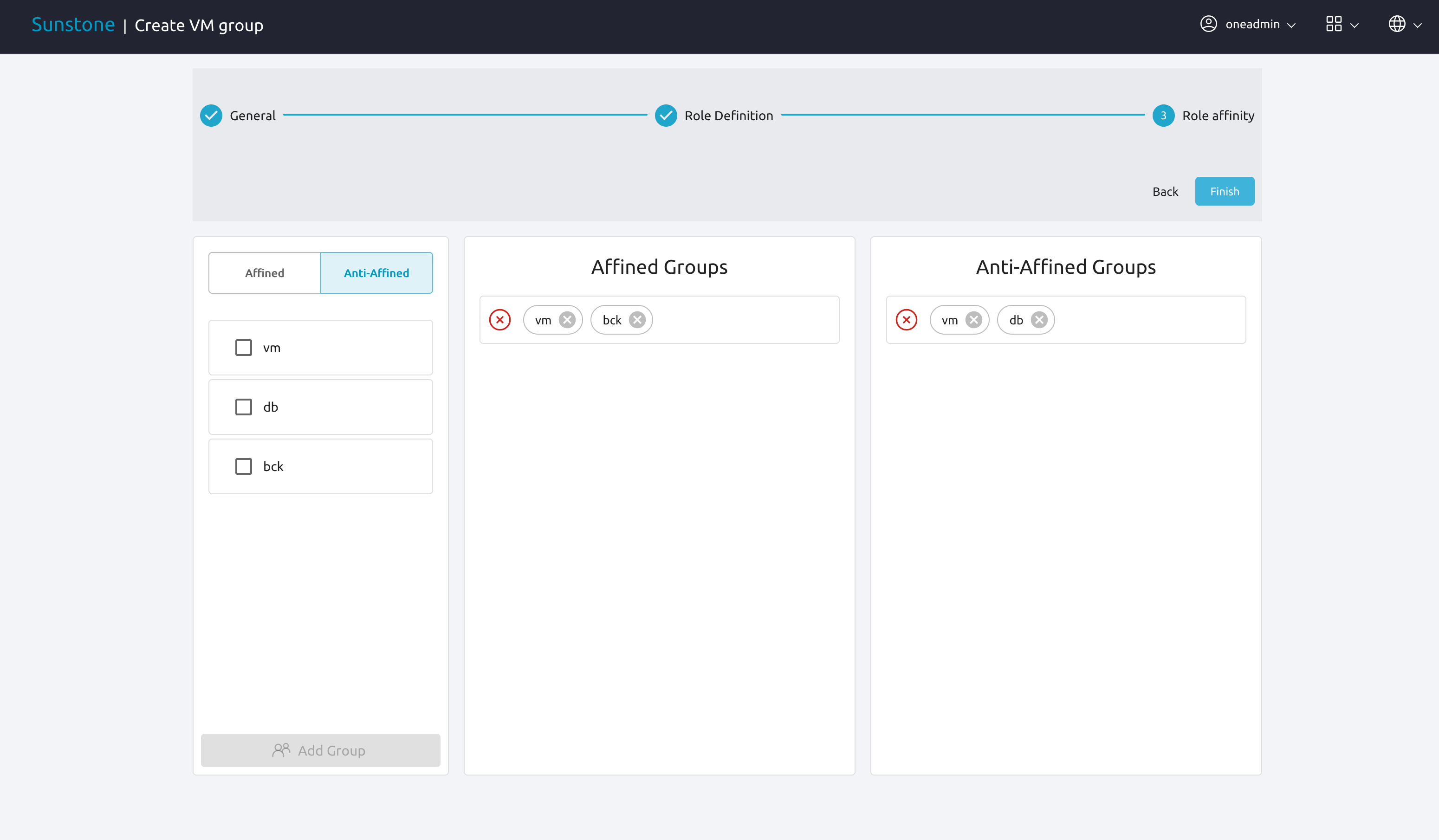1439x840 pixels.
Task: Delete the Anti-Affined Groups row with red X
Action: (x=906, y=320)
